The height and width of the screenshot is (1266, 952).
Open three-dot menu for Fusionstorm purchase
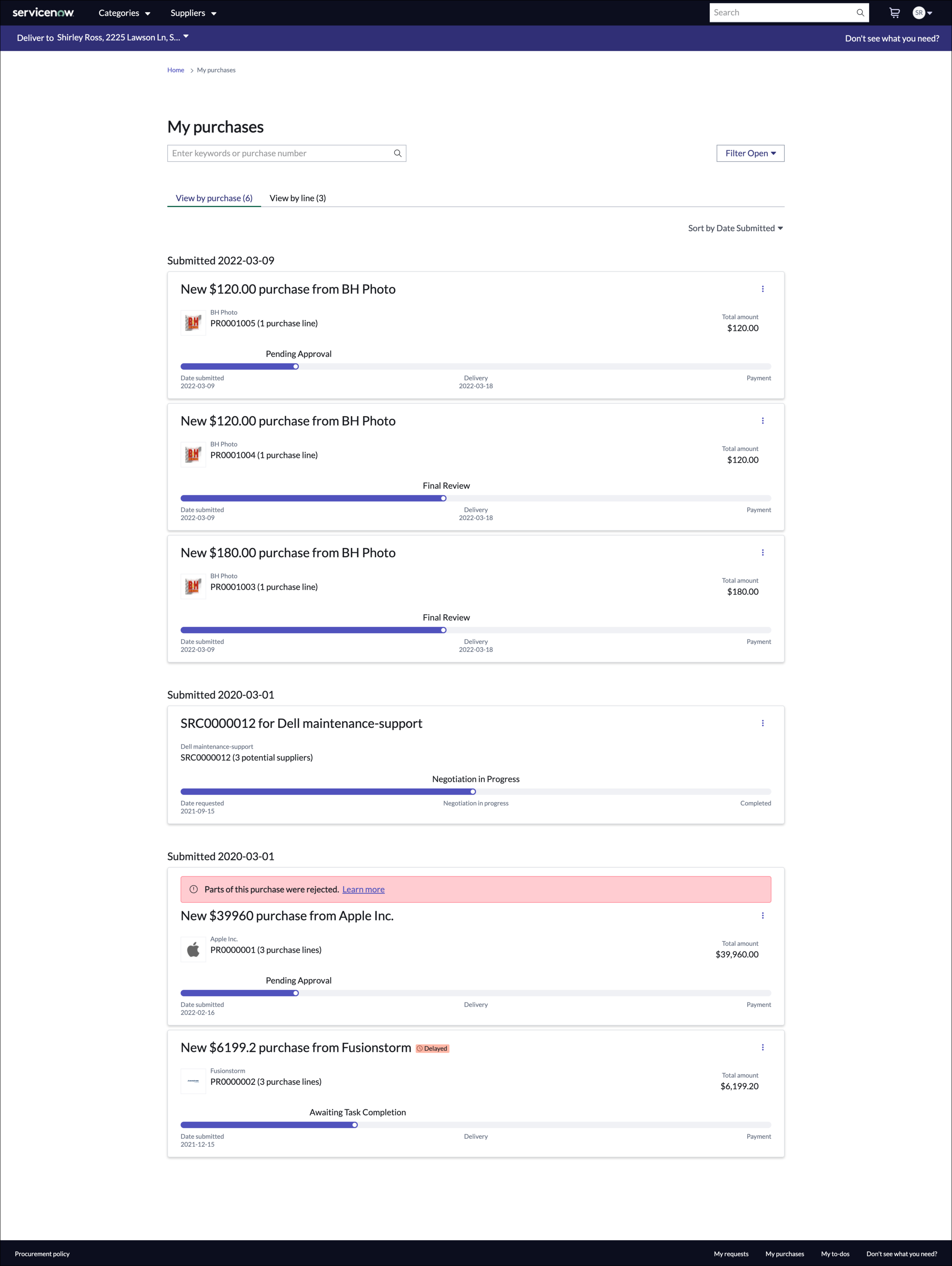pos(763,1047)
